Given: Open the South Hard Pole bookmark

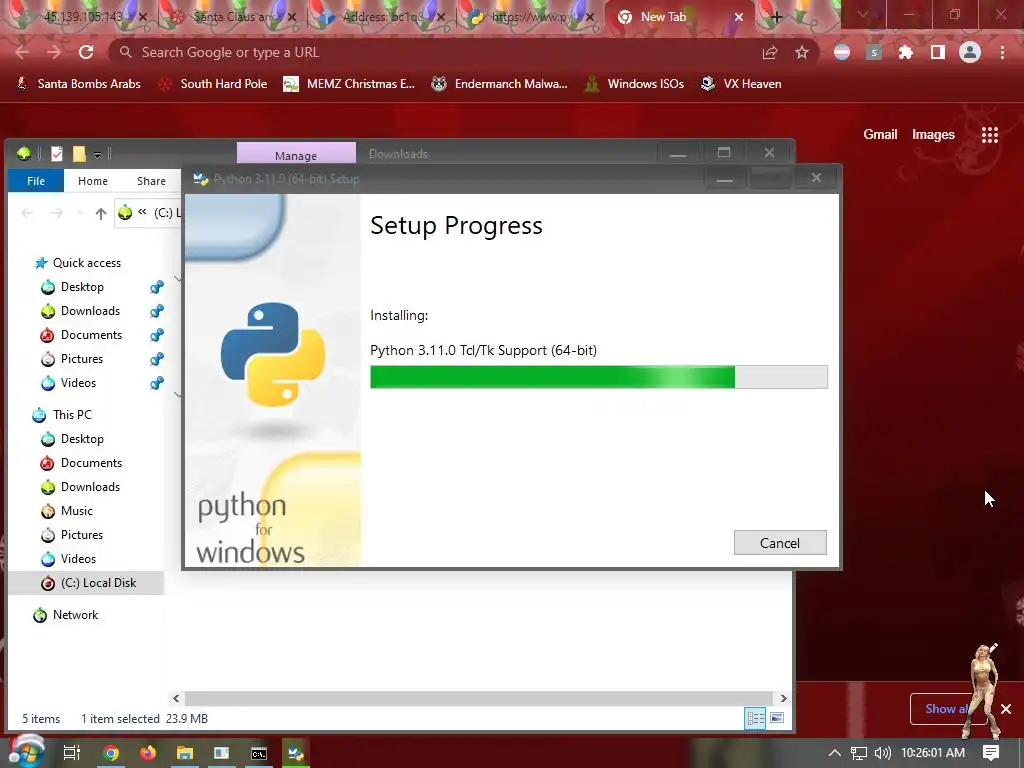Looking at the screenshot, I should point(213,84).
